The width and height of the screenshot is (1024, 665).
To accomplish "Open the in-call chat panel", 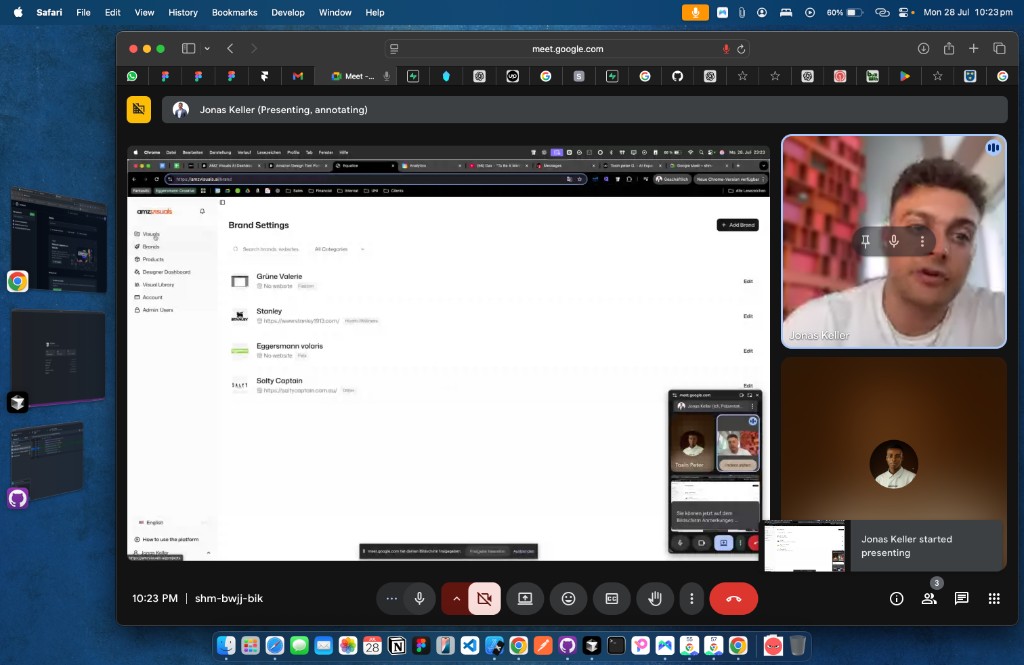I will pos(961,598).
